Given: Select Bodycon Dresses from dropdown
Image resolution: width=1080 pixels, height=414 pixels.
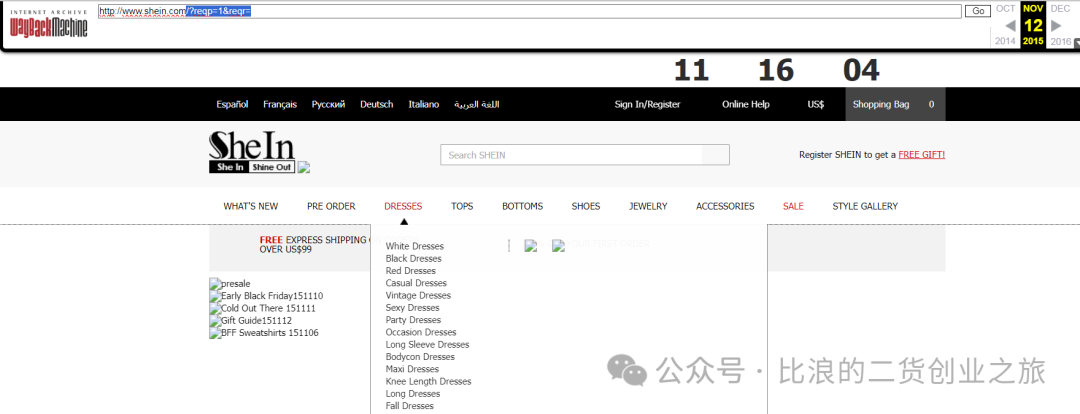Looking at the screenshot, I should (420, 357).
